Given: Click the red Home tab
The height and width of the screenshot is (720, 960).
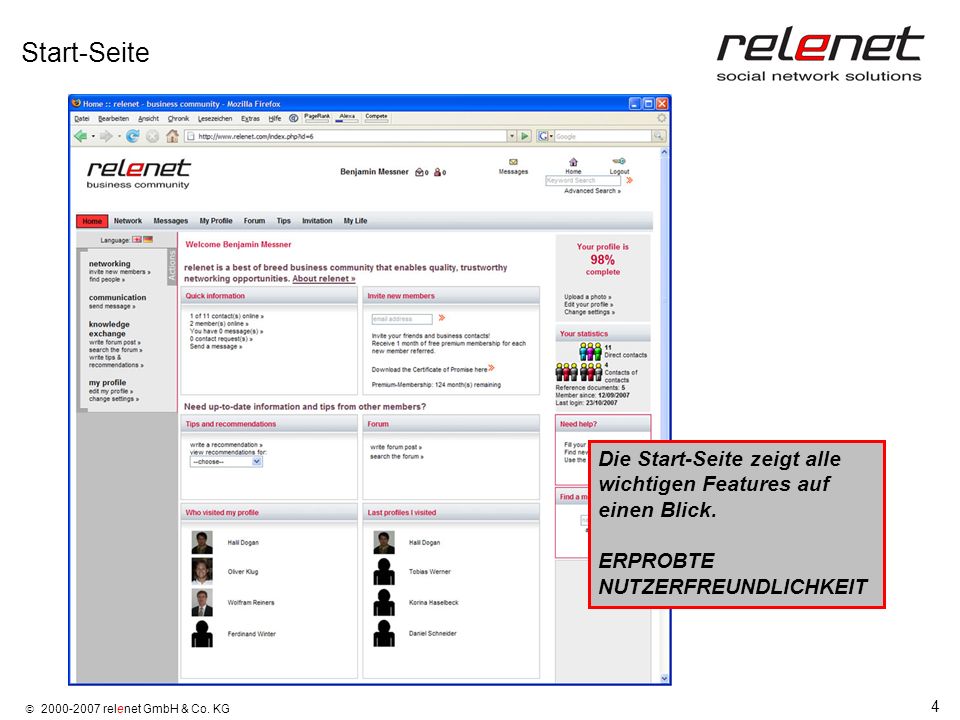Looking at the screenshot, I should tap(92, 221).
